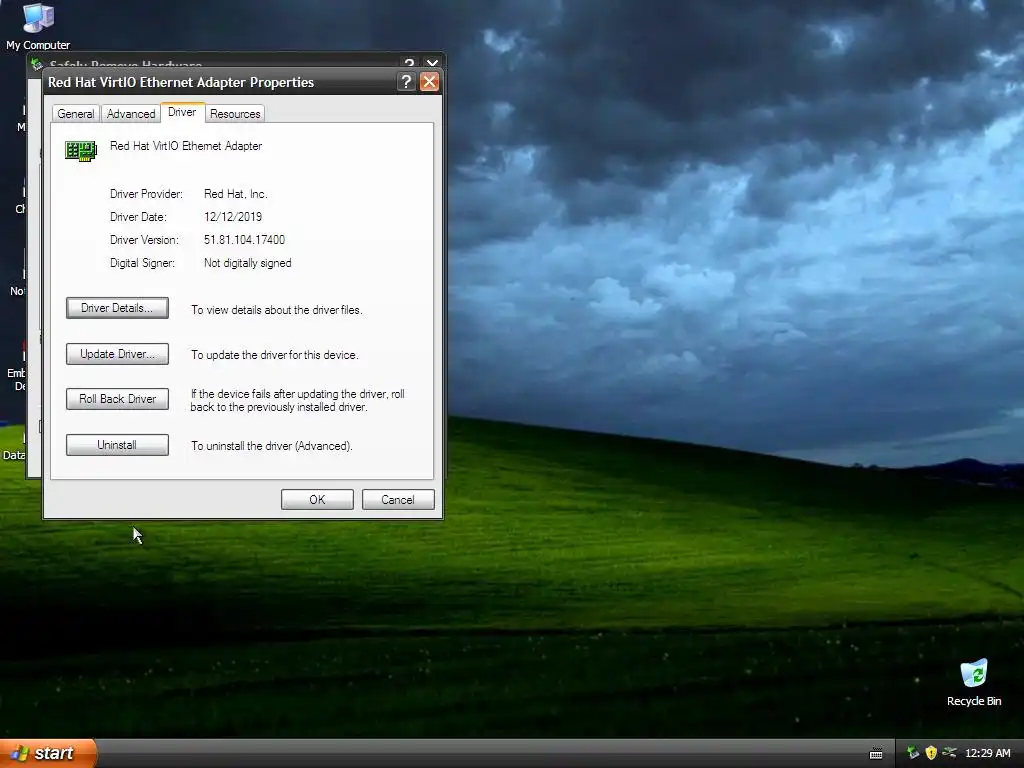Open the Resources tab
The height and width of the screenshot is (768, 1024).
(x=235, y=114)
